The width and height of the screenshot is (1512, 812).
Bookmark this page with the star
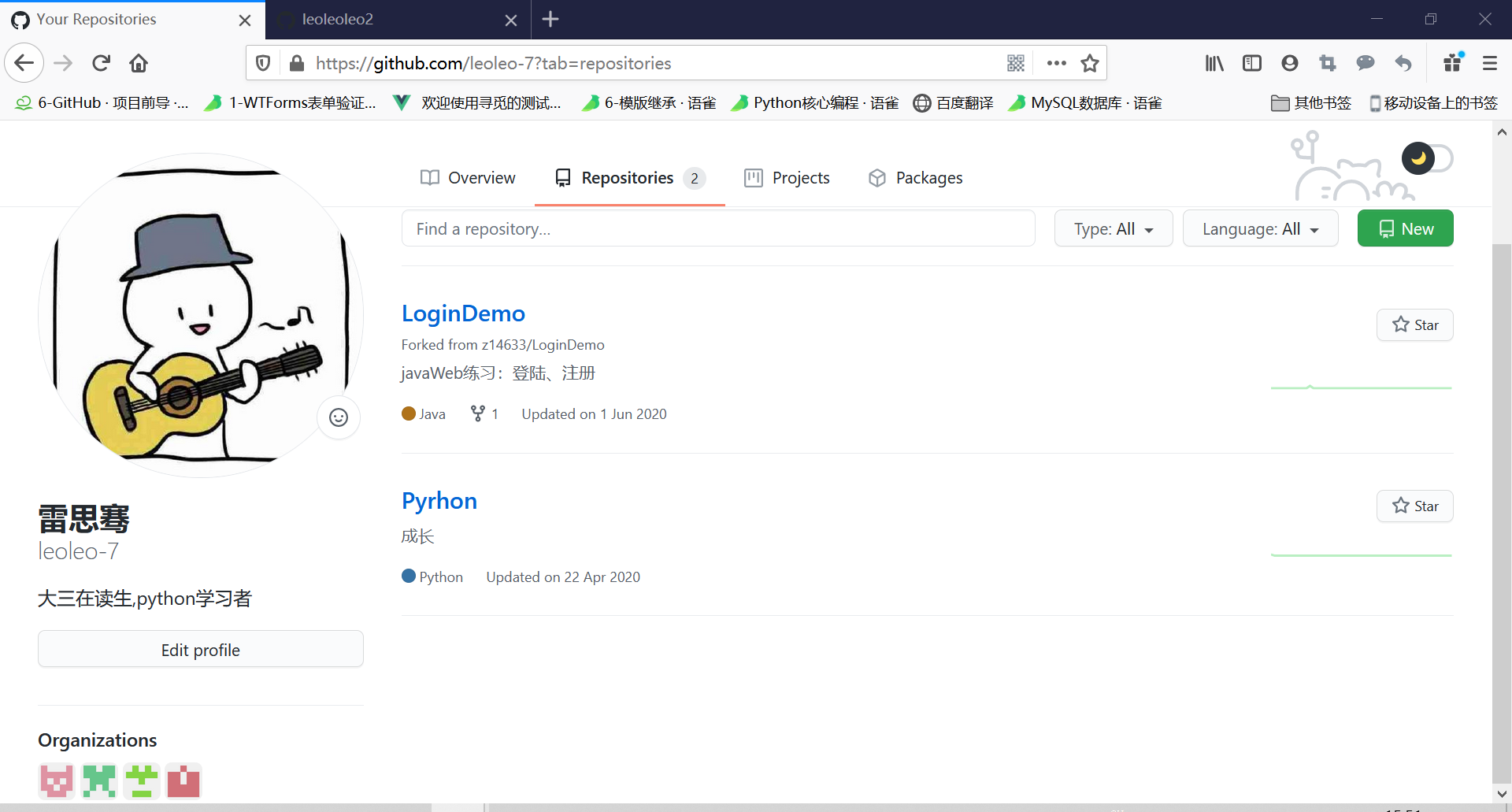coord(1090,63)
